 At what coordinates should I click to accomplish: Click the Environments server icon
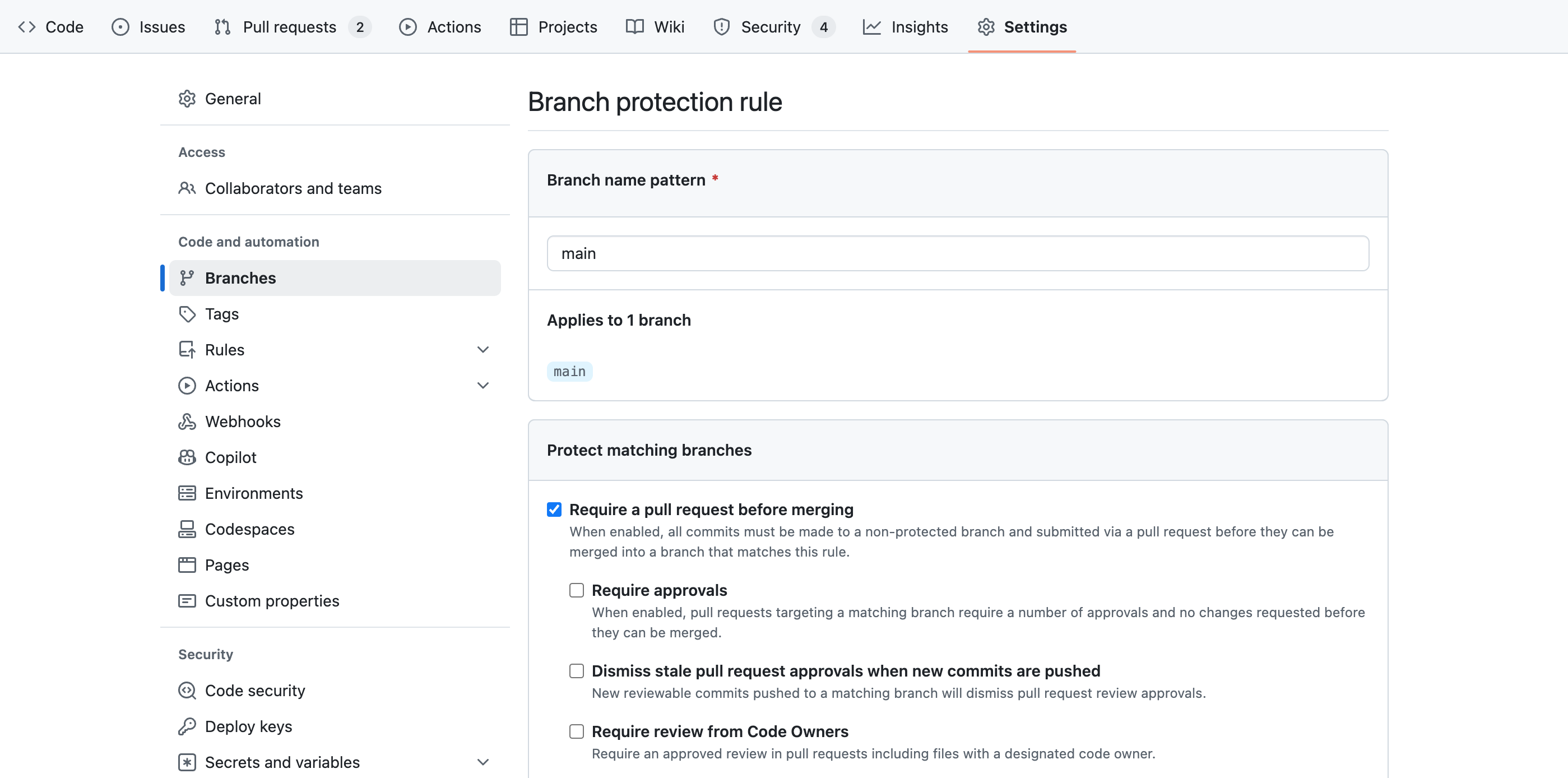click(187, 493)
